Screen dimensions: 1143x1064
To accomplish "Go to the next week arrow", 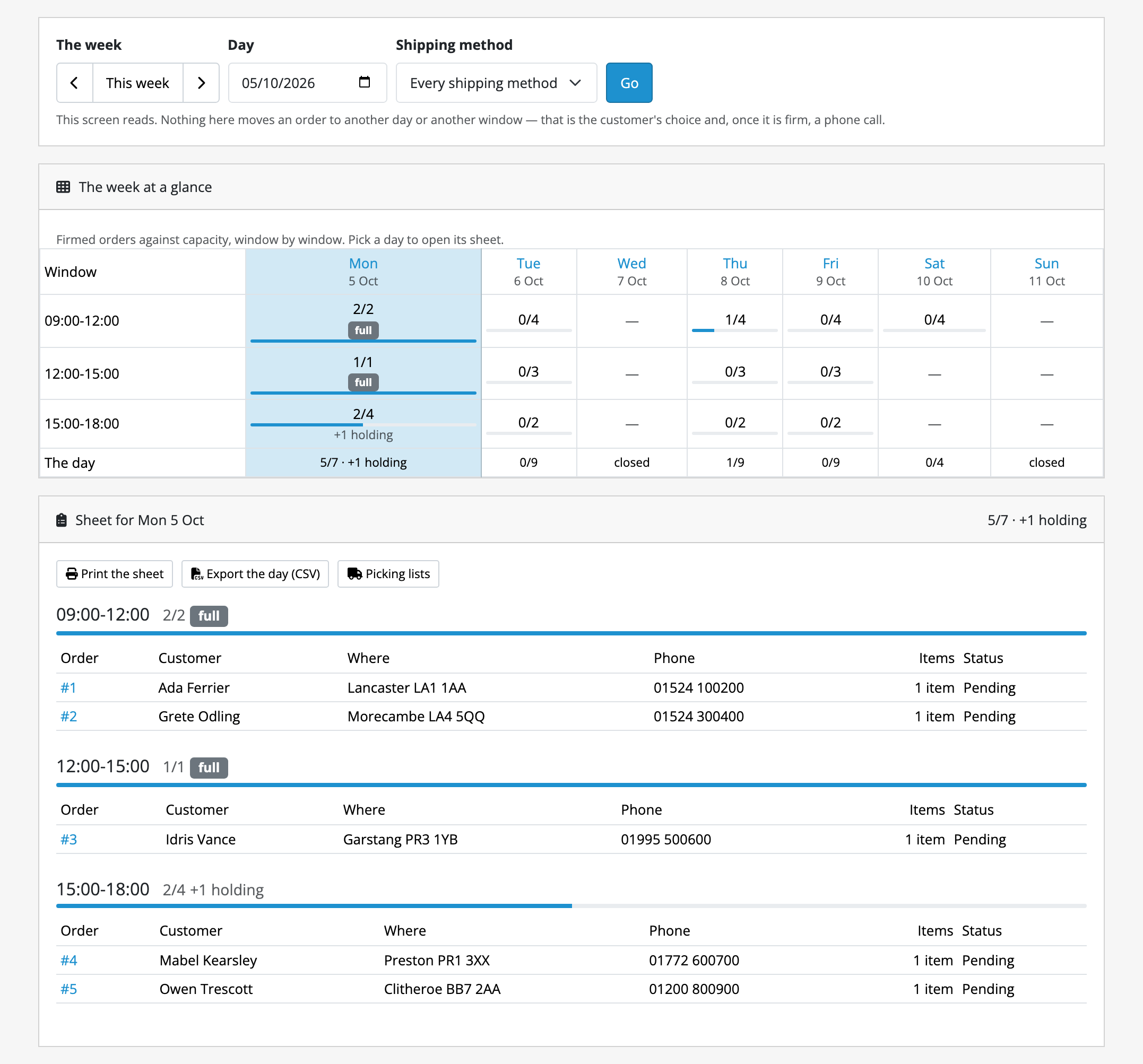I will click(x=201, y=83).
